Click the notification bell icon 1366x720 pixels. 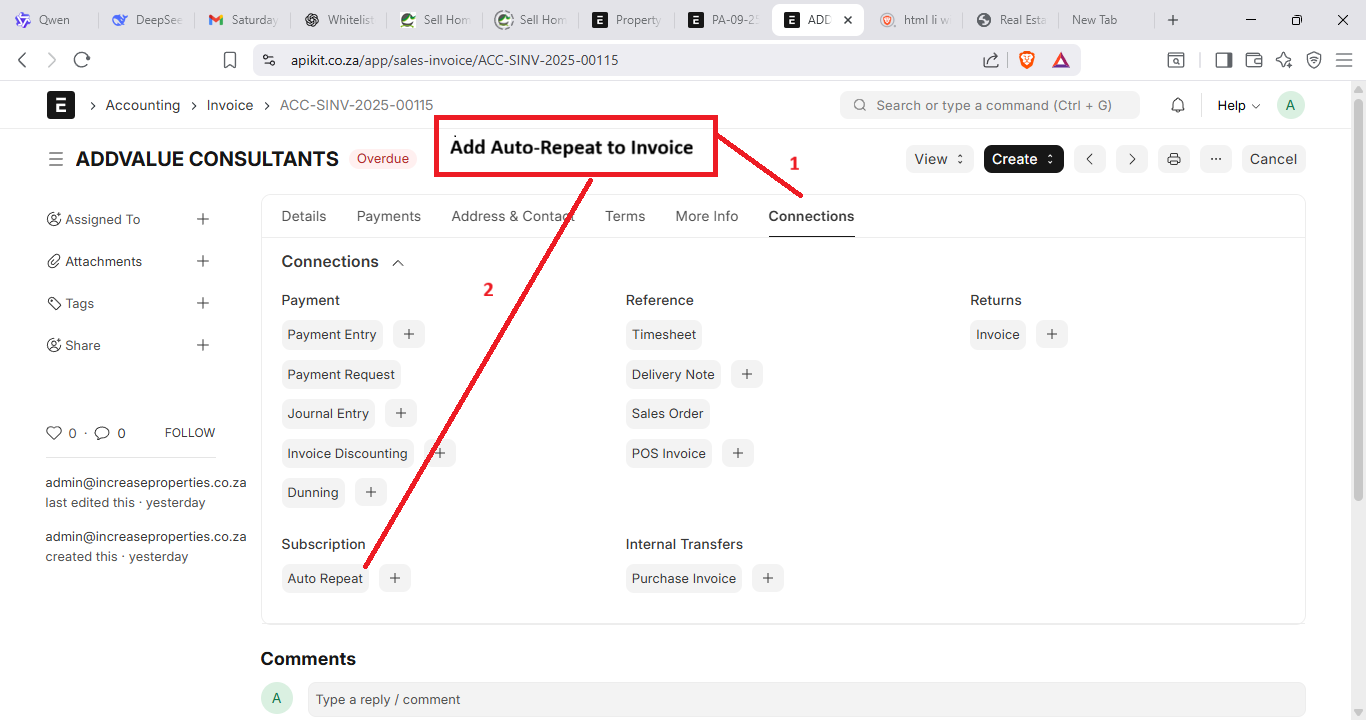[x=1178, y=105]
